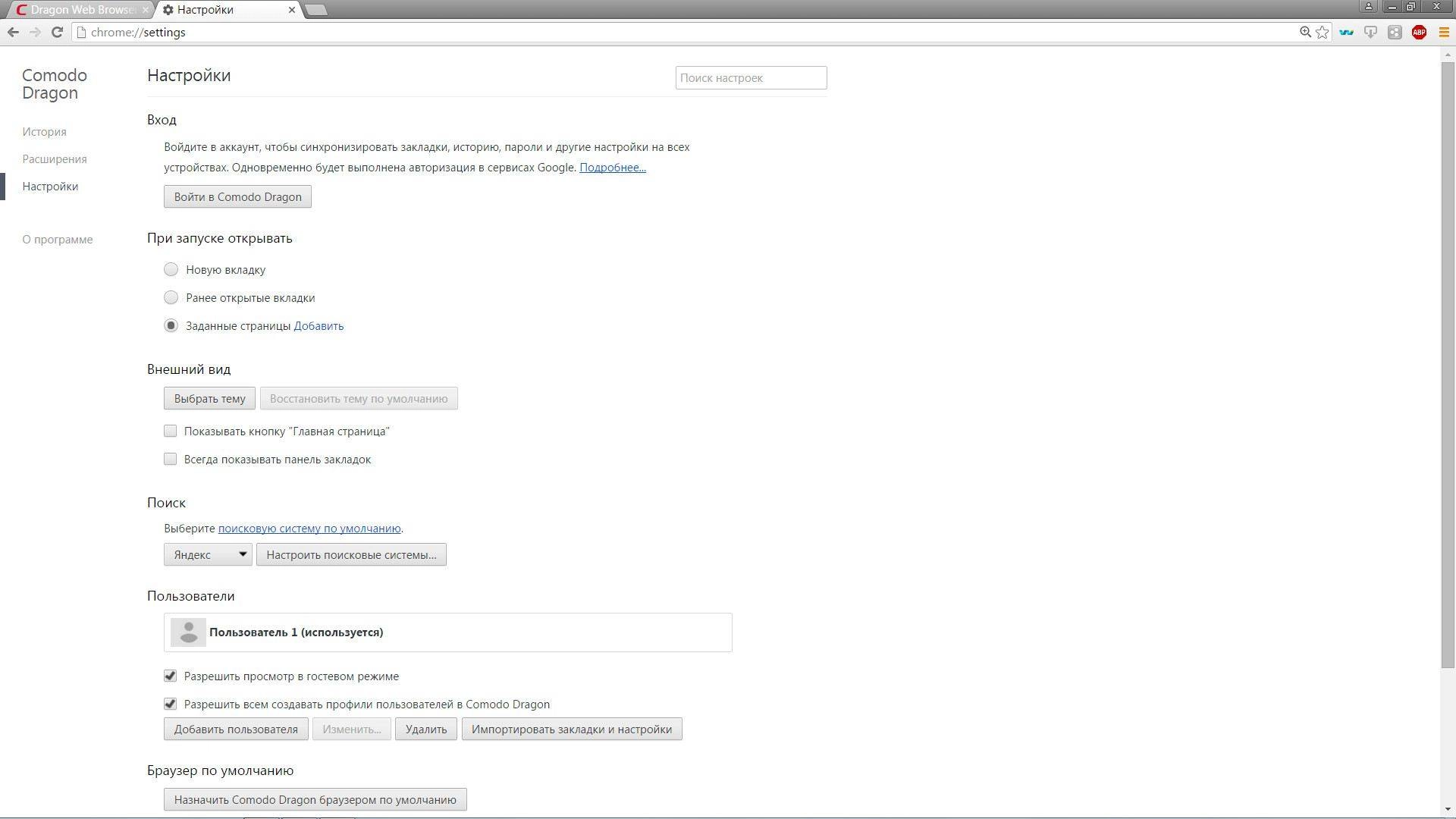1456x819 pixels.
Task: Click the Поиск настроек search field
Action: (x=751, y=77)
